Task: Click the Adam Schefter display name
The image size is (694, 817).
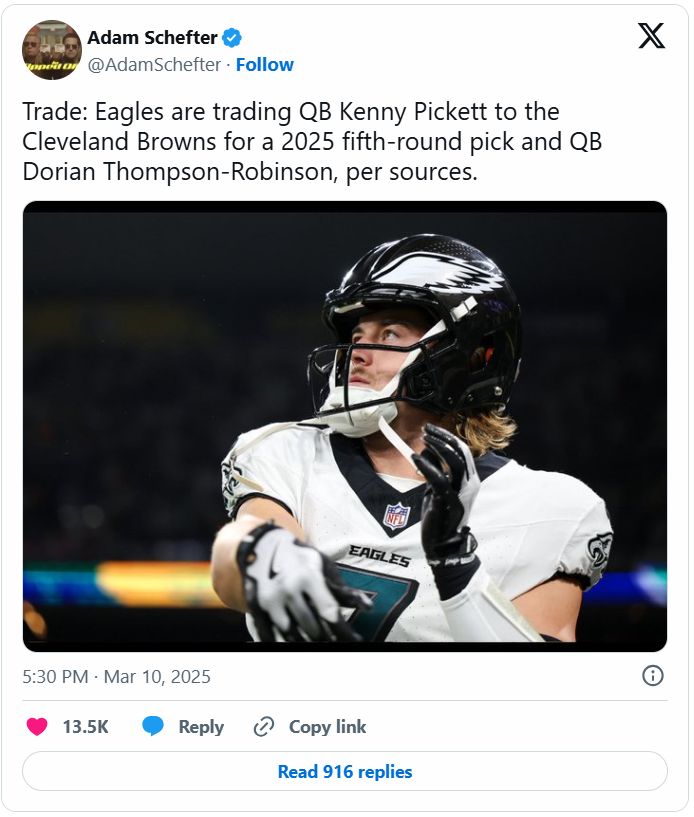Action: tap(152, 38)
